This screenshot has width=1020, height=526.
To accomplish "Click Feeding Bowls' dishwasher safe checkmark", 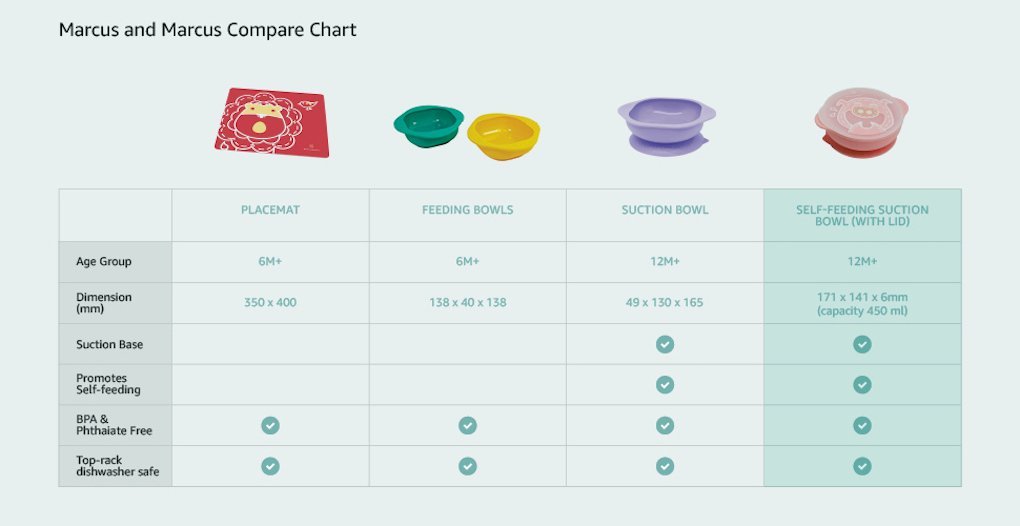I will [467, 466].
